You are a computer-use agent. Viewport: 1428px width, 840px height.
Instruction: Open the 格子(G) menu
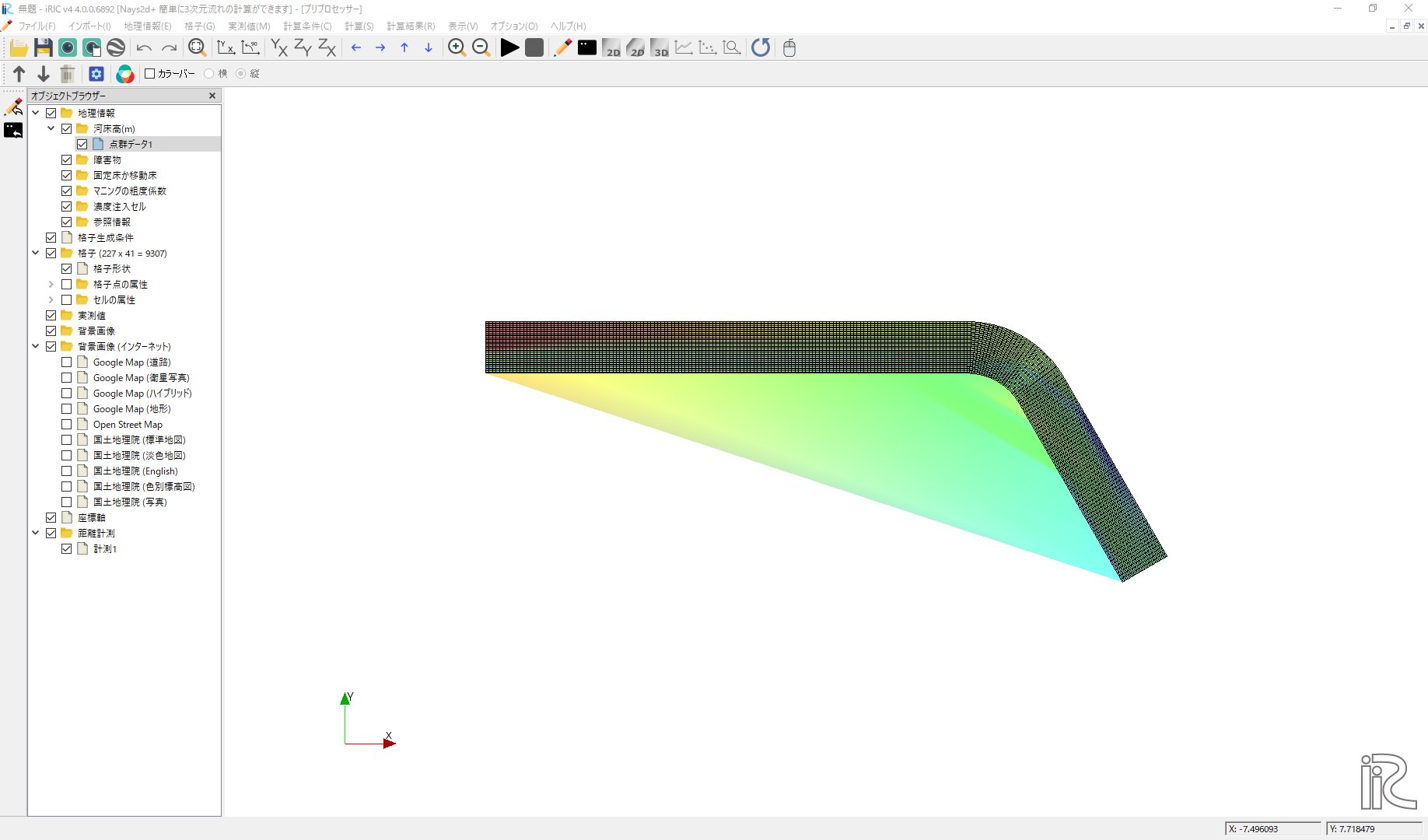pyautogui.click(x=199, y=26)
